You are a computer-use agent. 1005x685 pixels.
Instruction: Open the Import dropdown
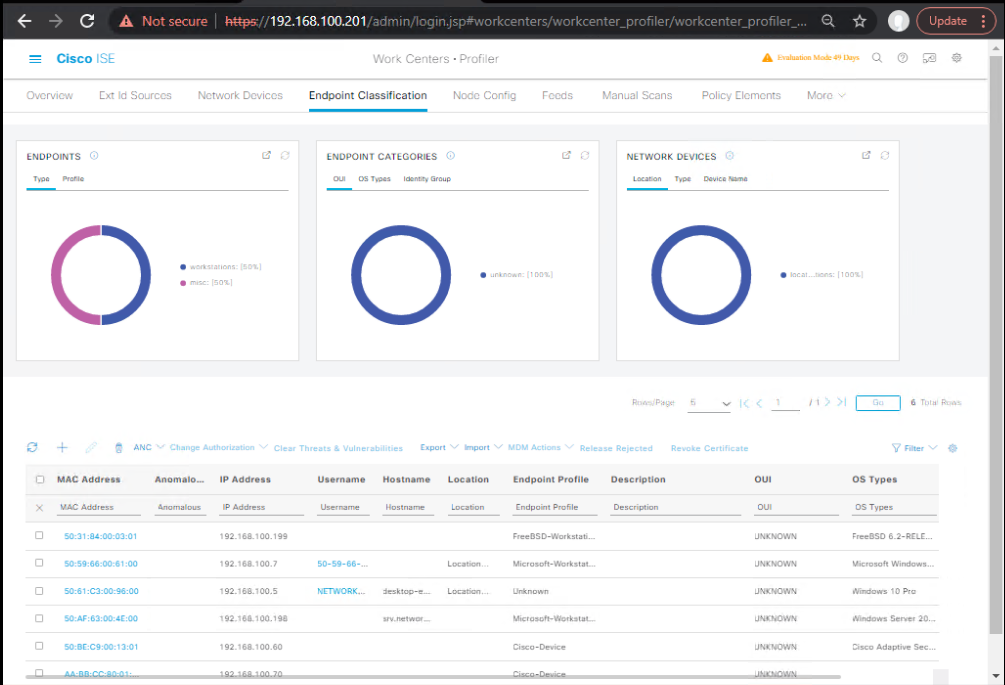[x=483, y=447]
